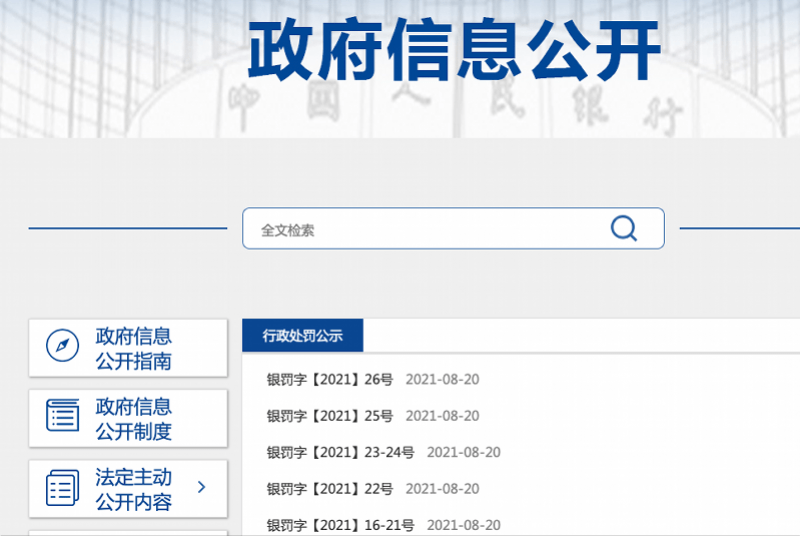This screenshot has width=800, height=536.
Task: Open notice 银罚字【2021】16-21号
Action: click(340, 525)
